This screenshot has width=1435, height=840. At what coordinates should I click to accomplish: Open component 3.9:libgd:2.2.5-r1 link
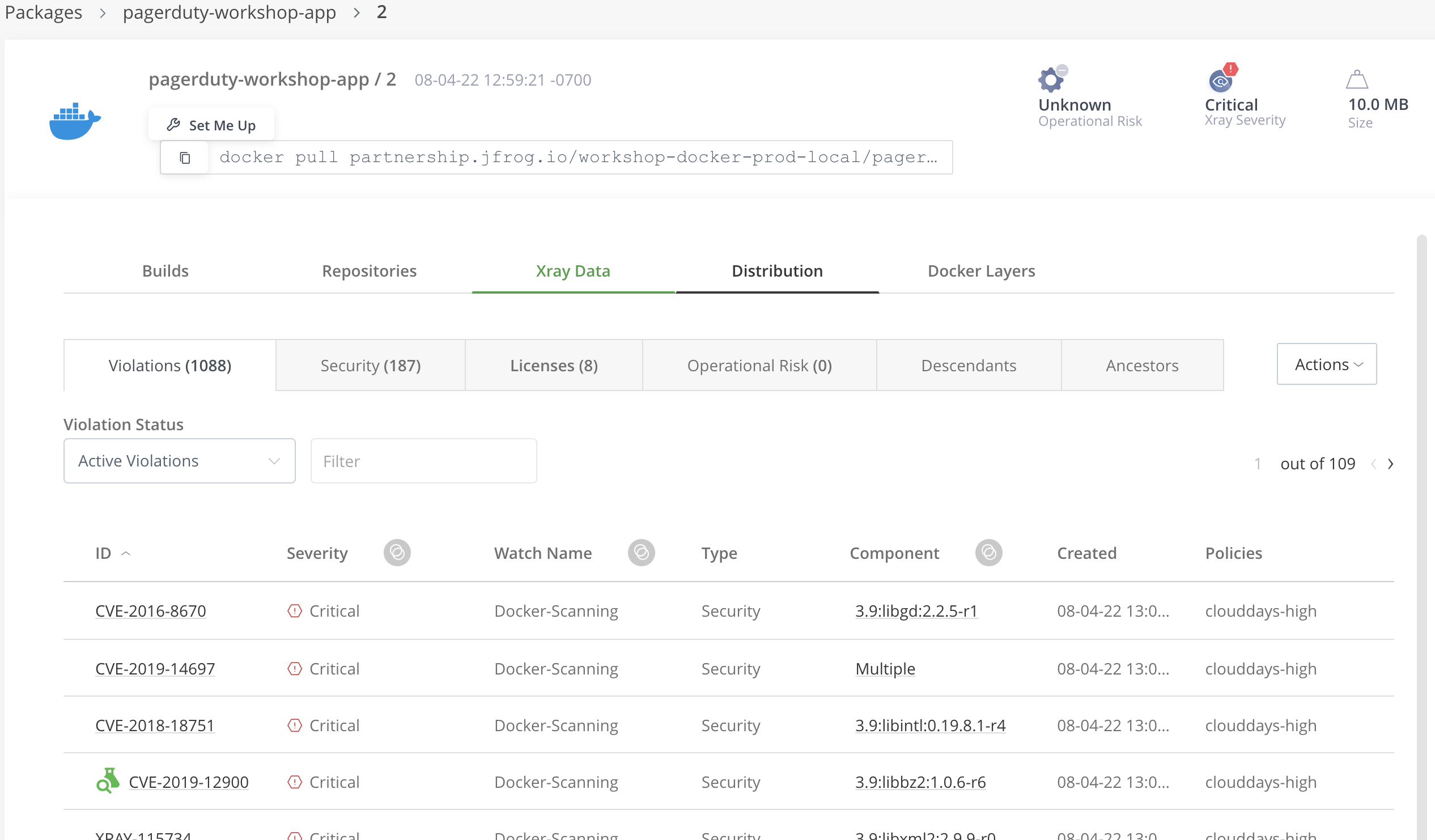point(916,610)
